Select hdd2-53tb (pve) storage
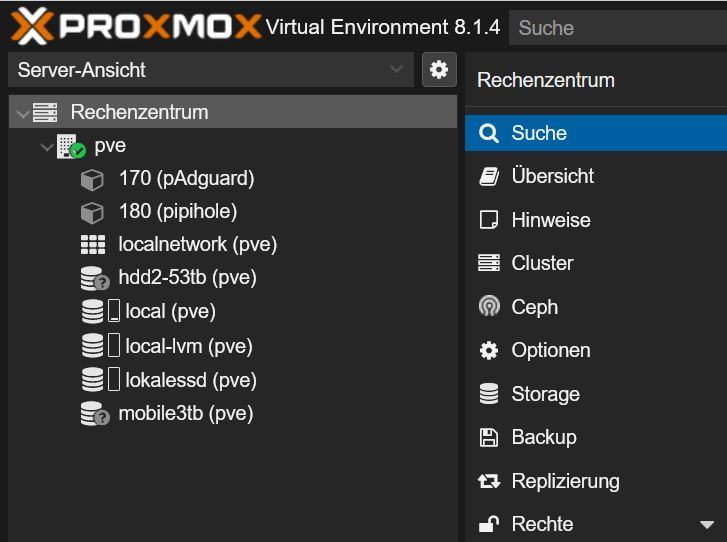The image size is (727, 542). (187, 277)
